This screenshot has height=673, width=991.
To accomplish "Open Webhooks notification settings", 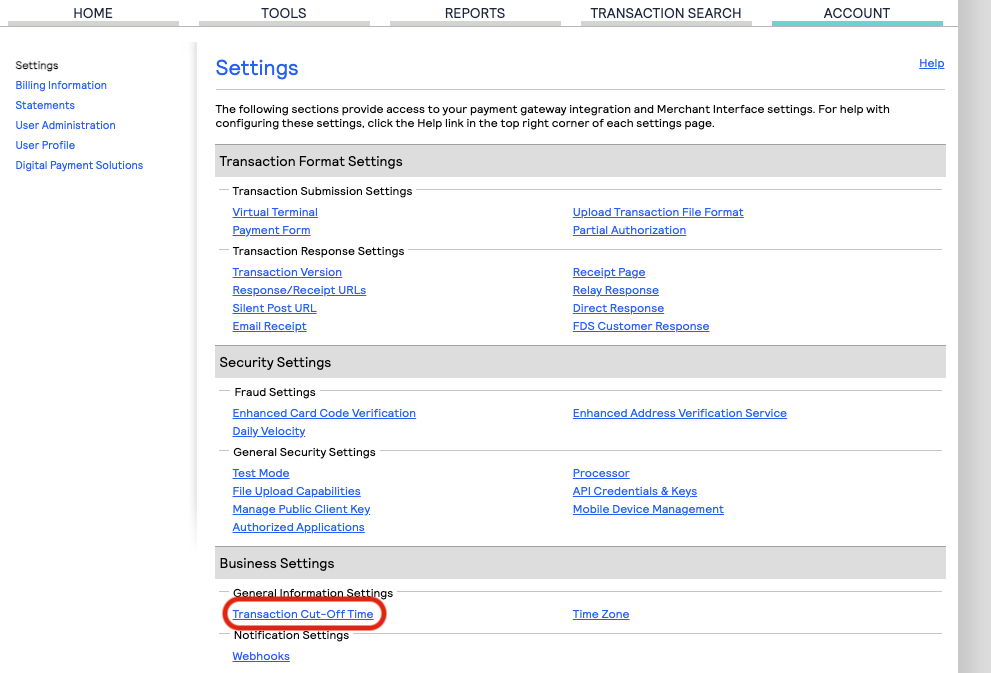I will coord(260,656).
